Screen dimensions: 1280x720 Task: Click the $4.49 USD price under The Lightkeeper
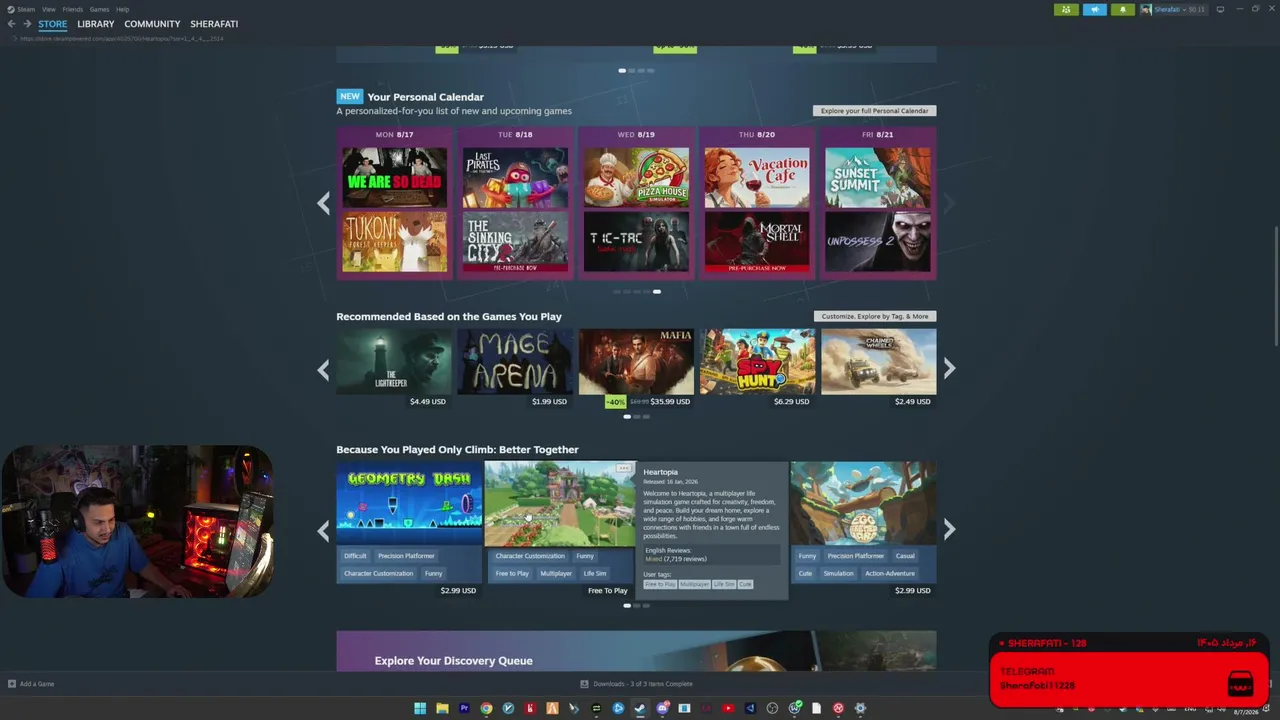pyautogui.click(x=428, y=402)
